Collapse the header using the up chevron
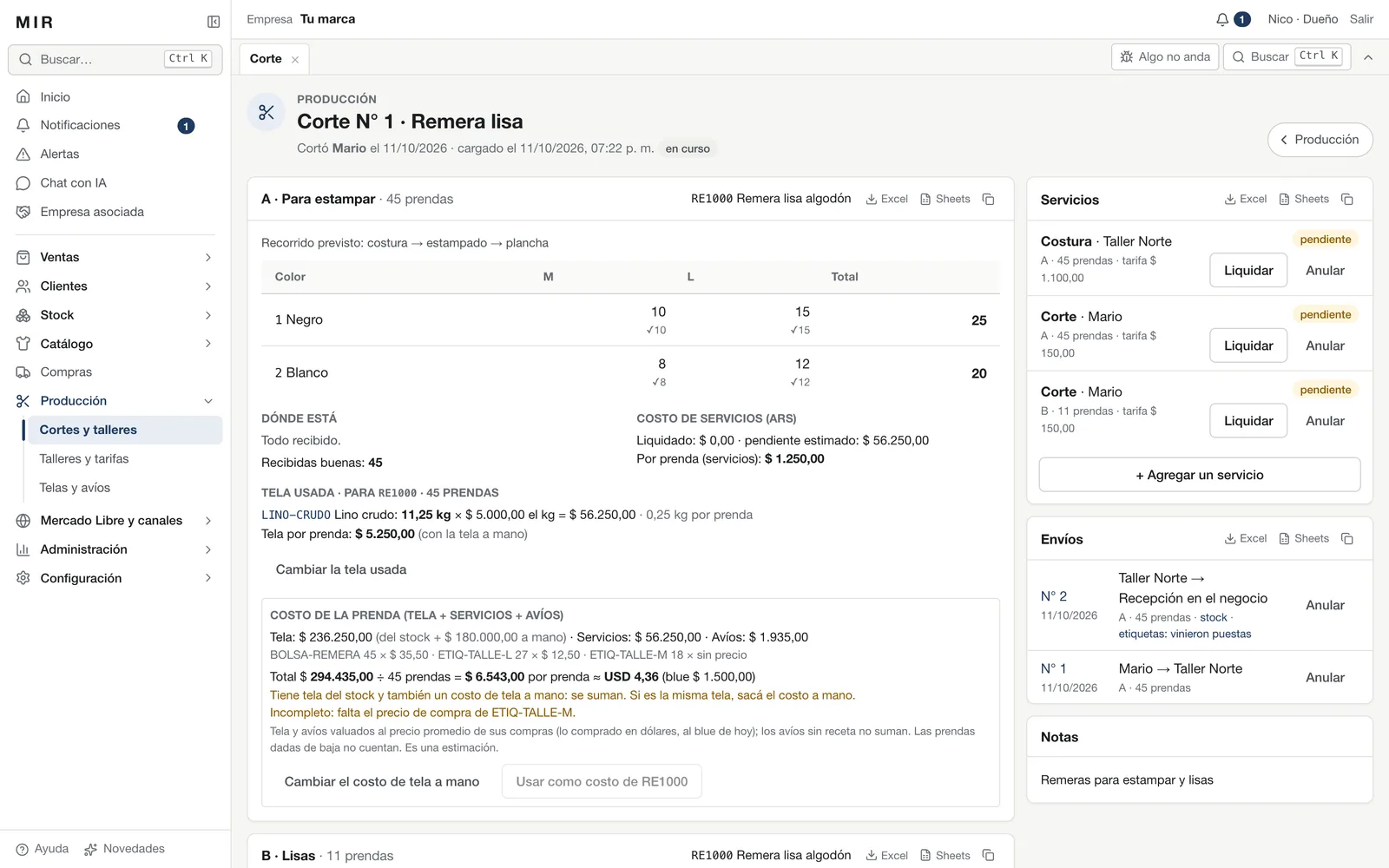The height and width of the screenshot is (868, 1389). pyautogui.click(x=1368, y=57)
